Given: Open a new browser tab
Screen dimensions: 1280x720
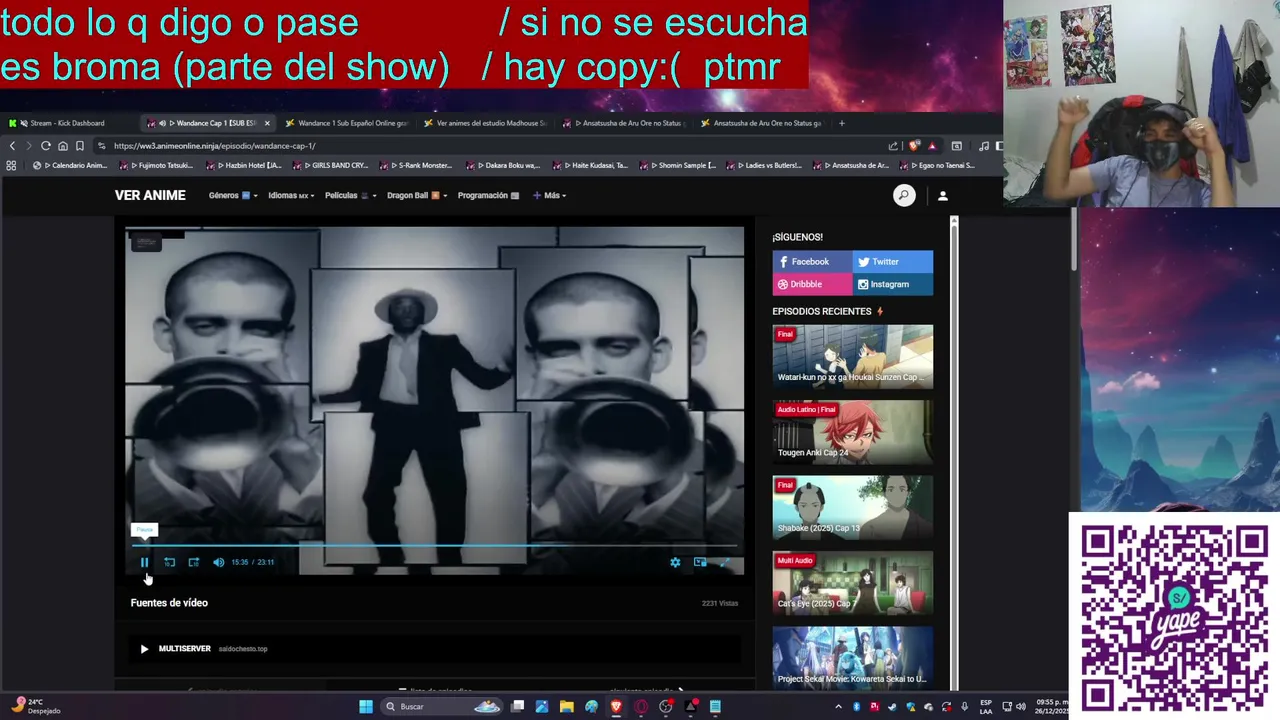Looking at the screenshot, I should 842,123.
